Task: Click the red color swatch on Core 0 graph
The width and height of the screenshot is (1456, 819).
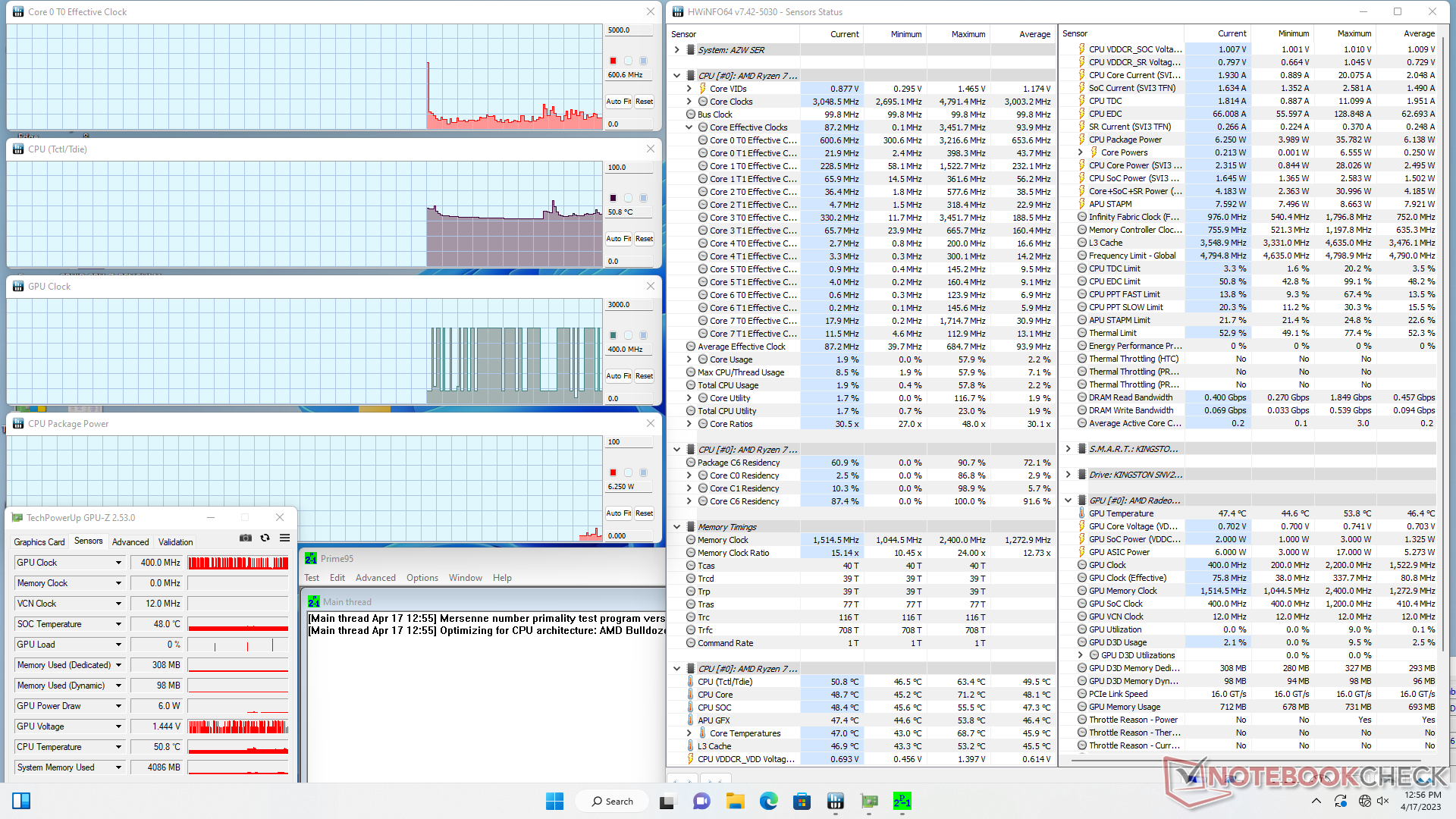Action: coord(613,61)
